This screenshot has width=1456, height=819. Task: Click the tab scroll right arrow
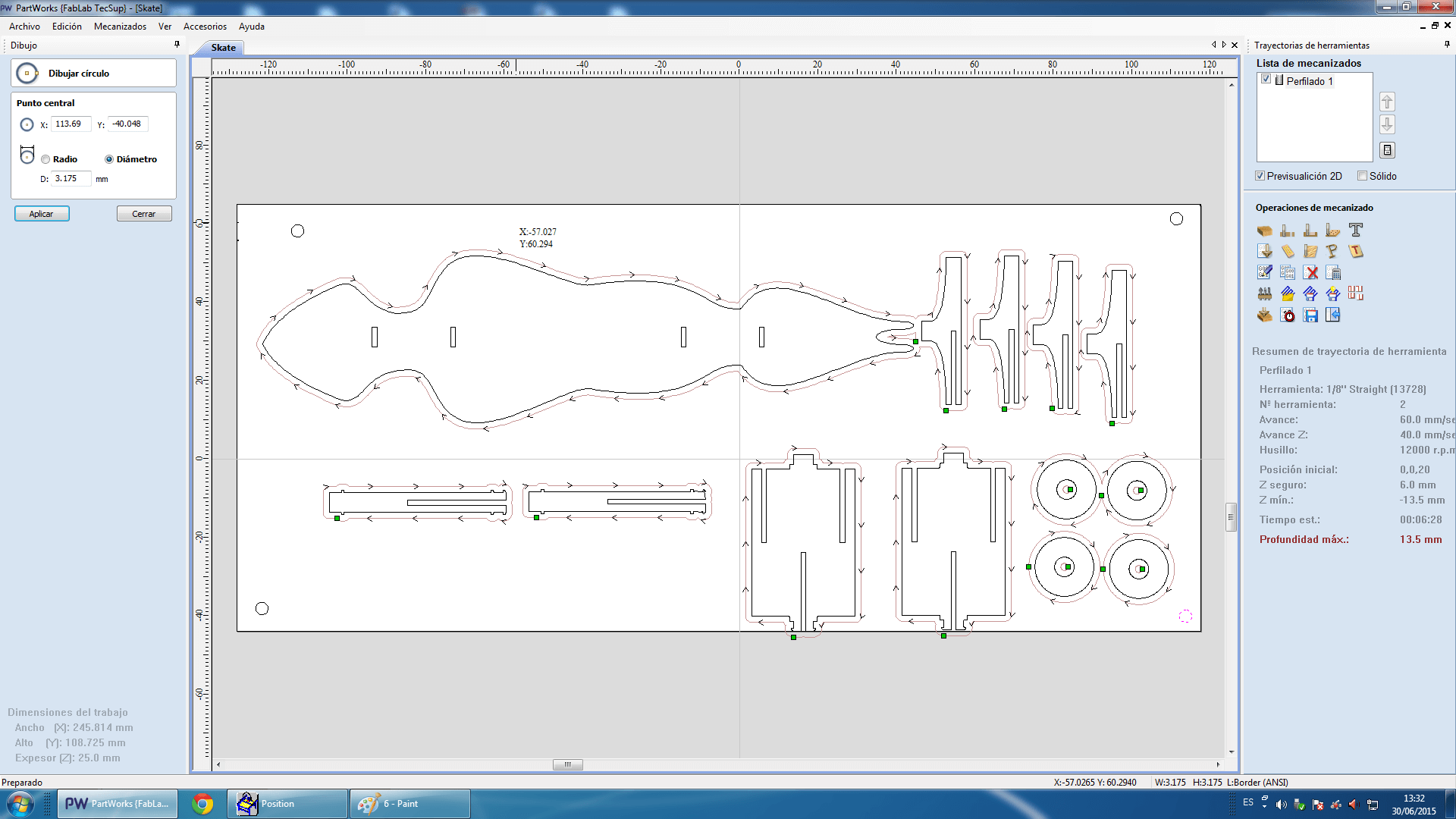(x=1224, y=45)
